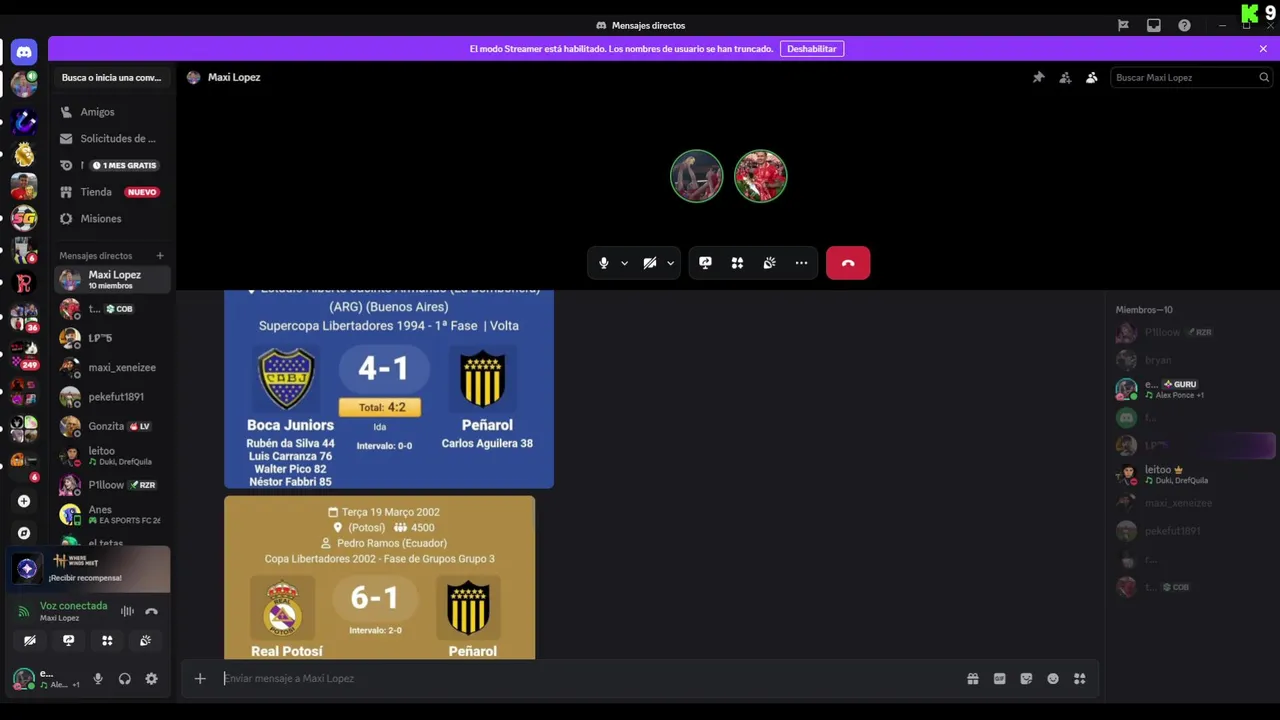Open camera options dropdown arrow
The image size is (1280, 720).
point(670,263)
